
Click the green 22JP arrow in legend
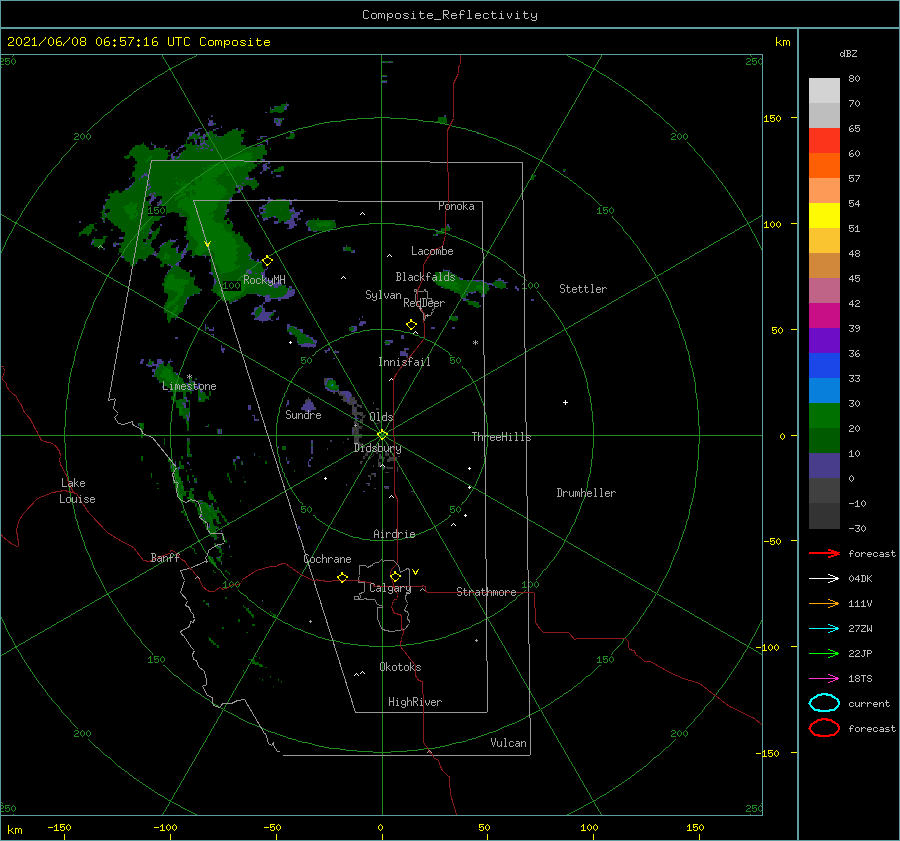tap(824, 653)
